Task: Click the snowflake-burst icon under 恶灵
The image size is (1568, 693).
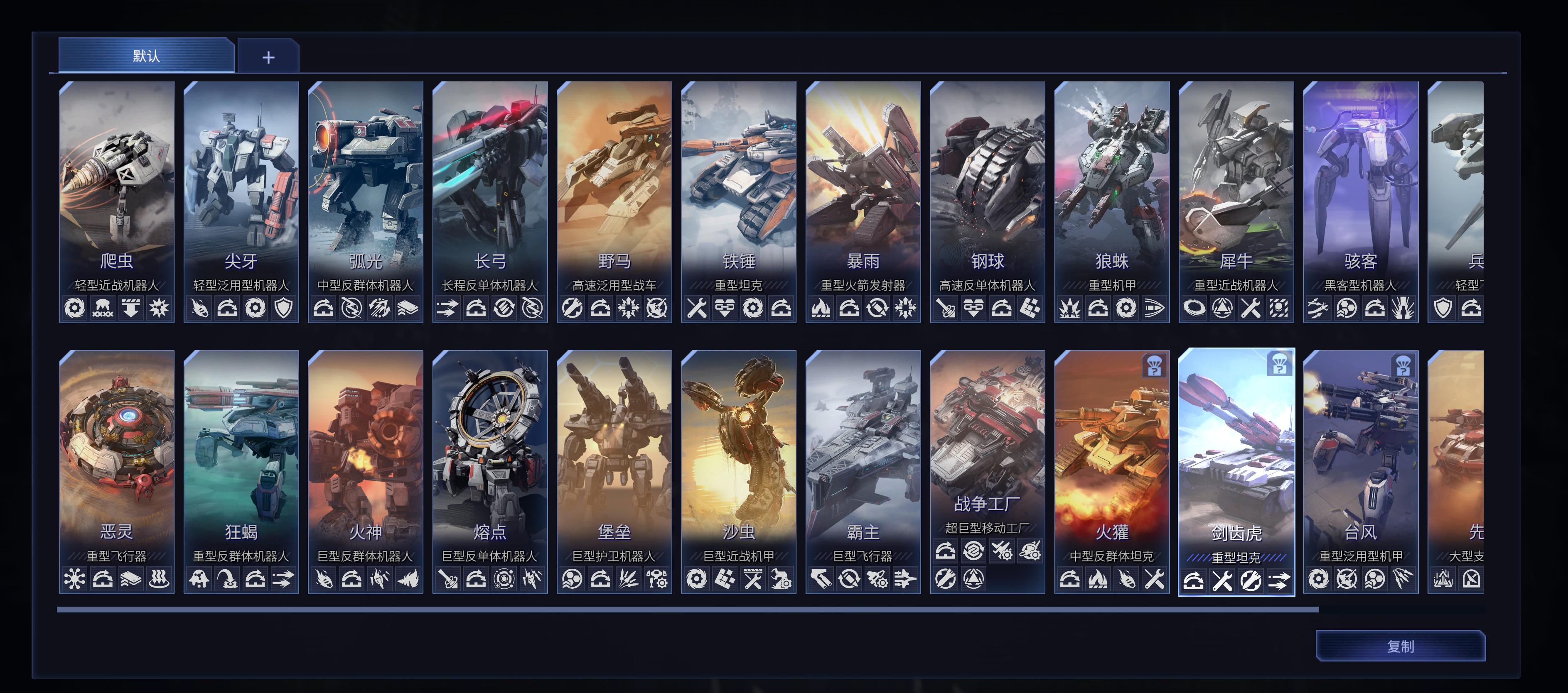Action: pyautogui.click(x=75, y=579)
